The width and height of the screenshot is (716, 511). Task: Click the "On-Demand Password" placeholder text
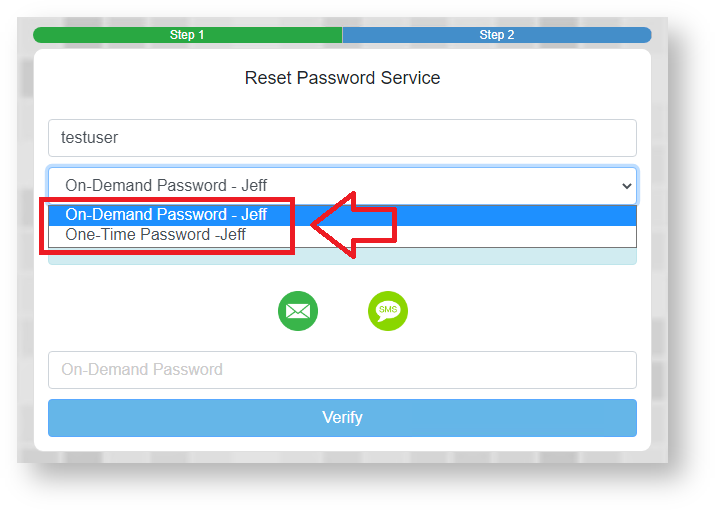point(142,370)
